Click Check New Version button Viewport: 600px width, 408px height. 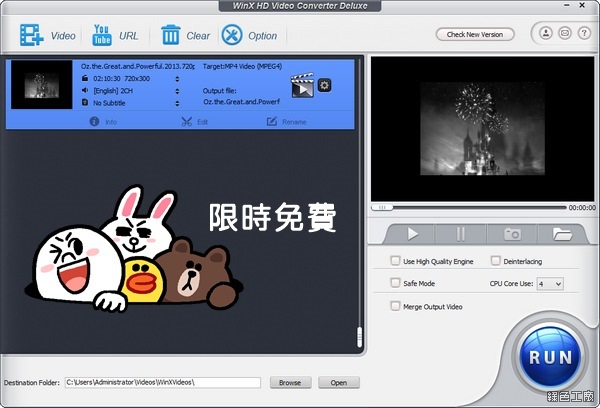point(475,34)
